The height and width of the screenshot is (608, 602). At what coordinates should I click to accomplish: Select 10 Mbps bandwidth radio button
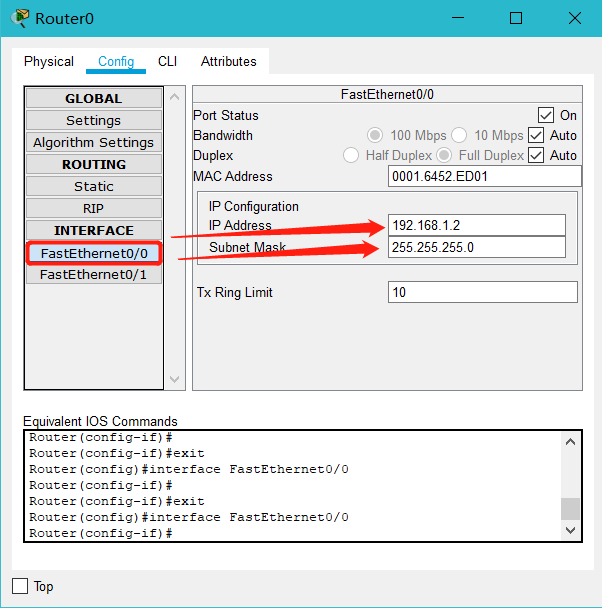coord(459,135)
